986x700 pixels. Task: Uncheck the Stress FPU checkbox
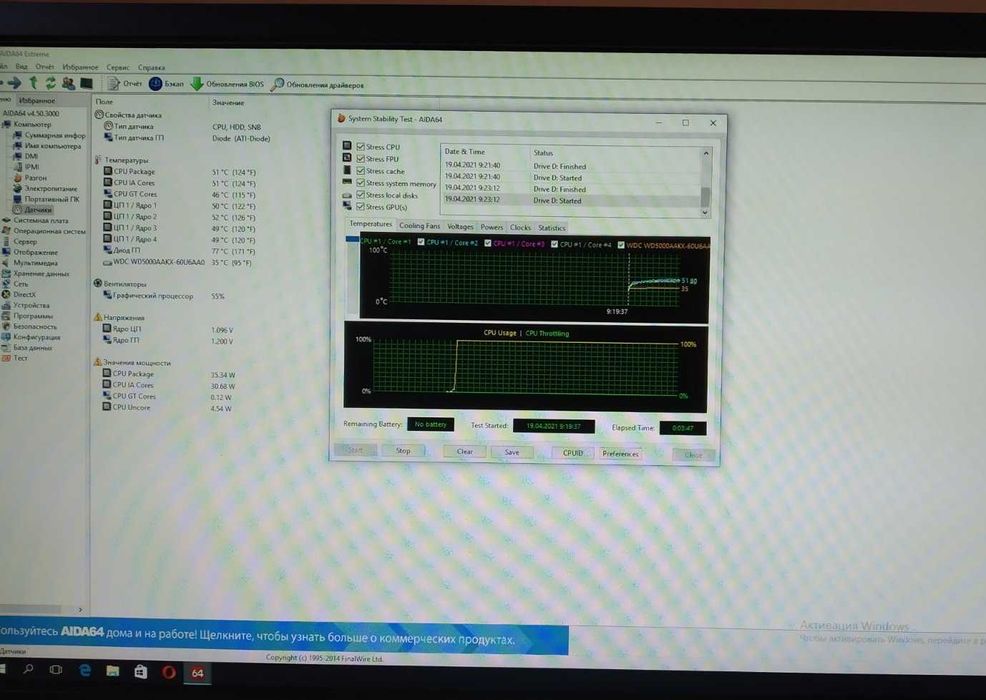[361, 158]
